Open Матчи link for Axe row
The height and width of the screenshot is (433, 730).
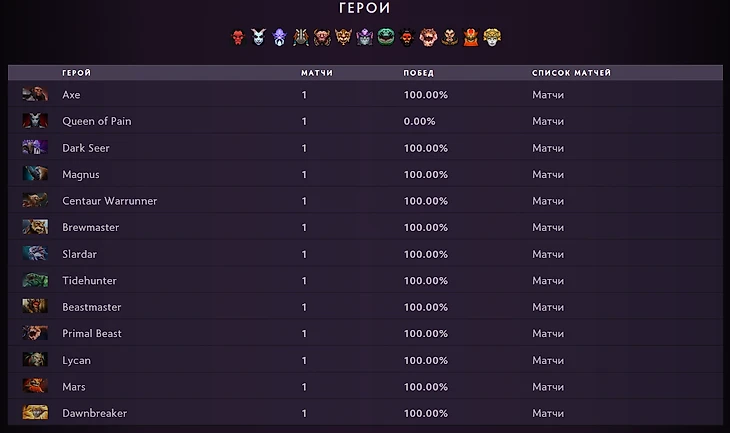(x=548, y=95)
